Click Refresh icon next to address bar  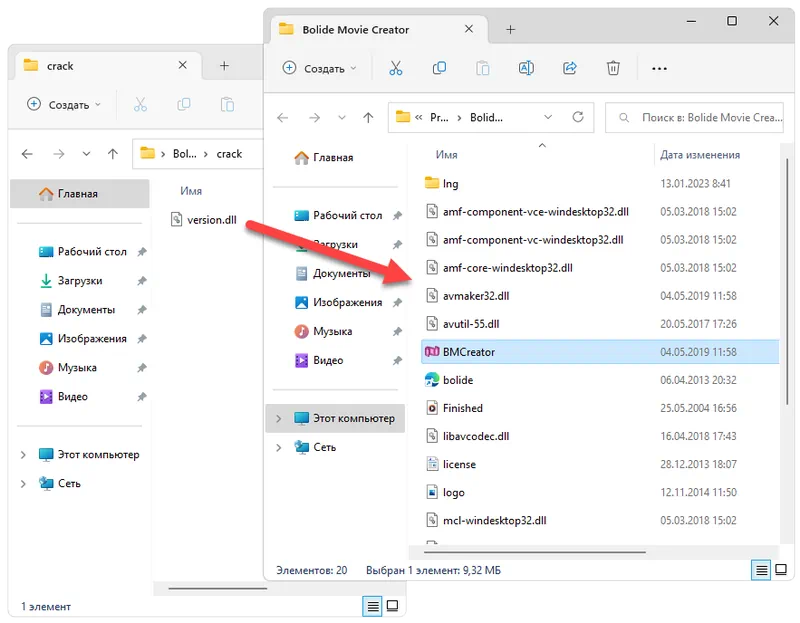(578, 117)
